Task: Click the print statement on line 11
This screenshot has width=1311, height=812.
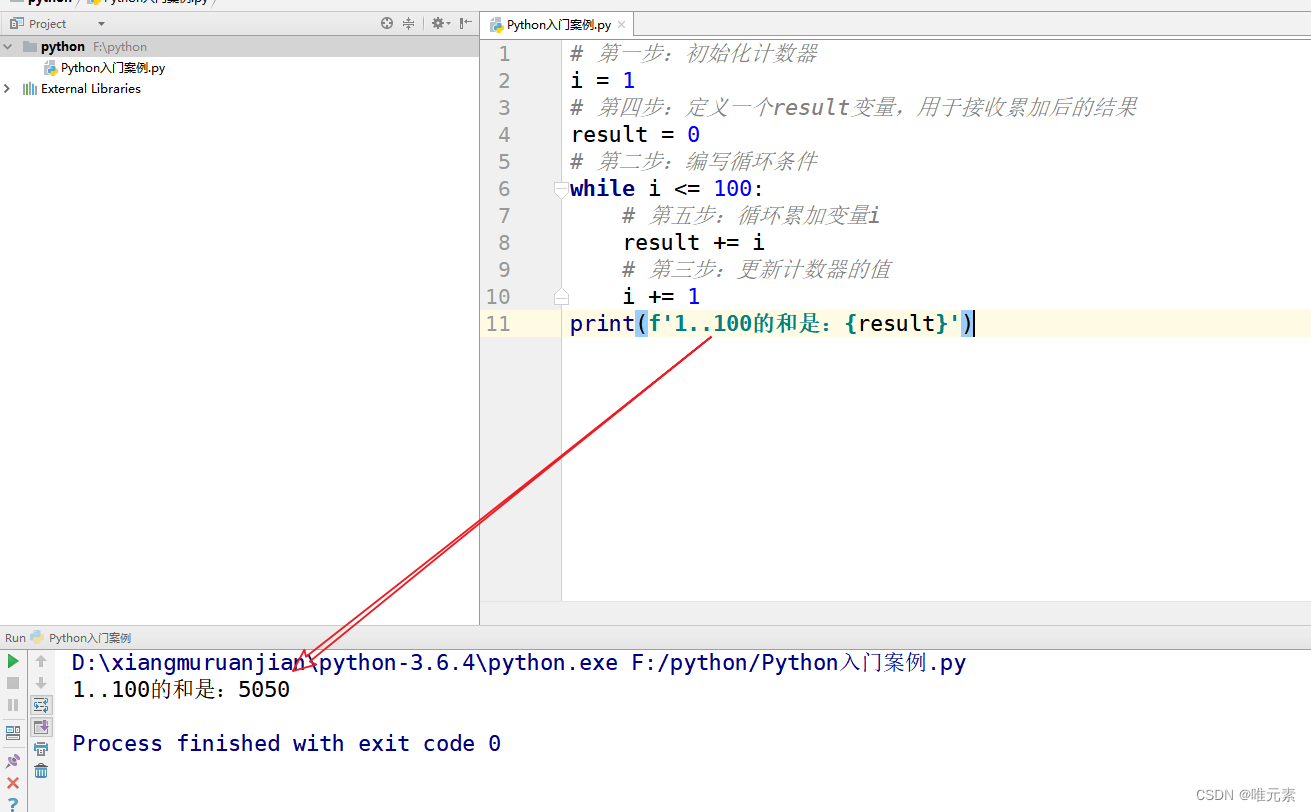Action: (772, 324)
